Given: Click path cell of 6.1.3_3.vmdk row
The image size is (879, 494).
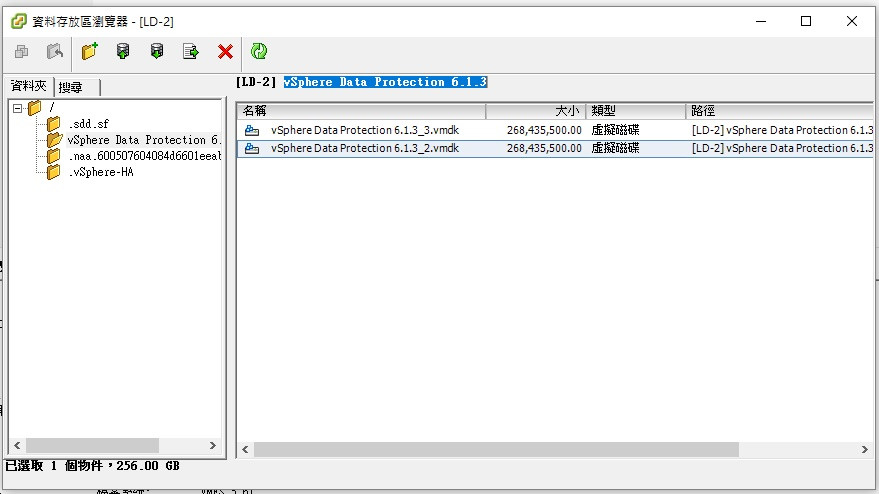Looking at the screenshot, I should point(783,130).
